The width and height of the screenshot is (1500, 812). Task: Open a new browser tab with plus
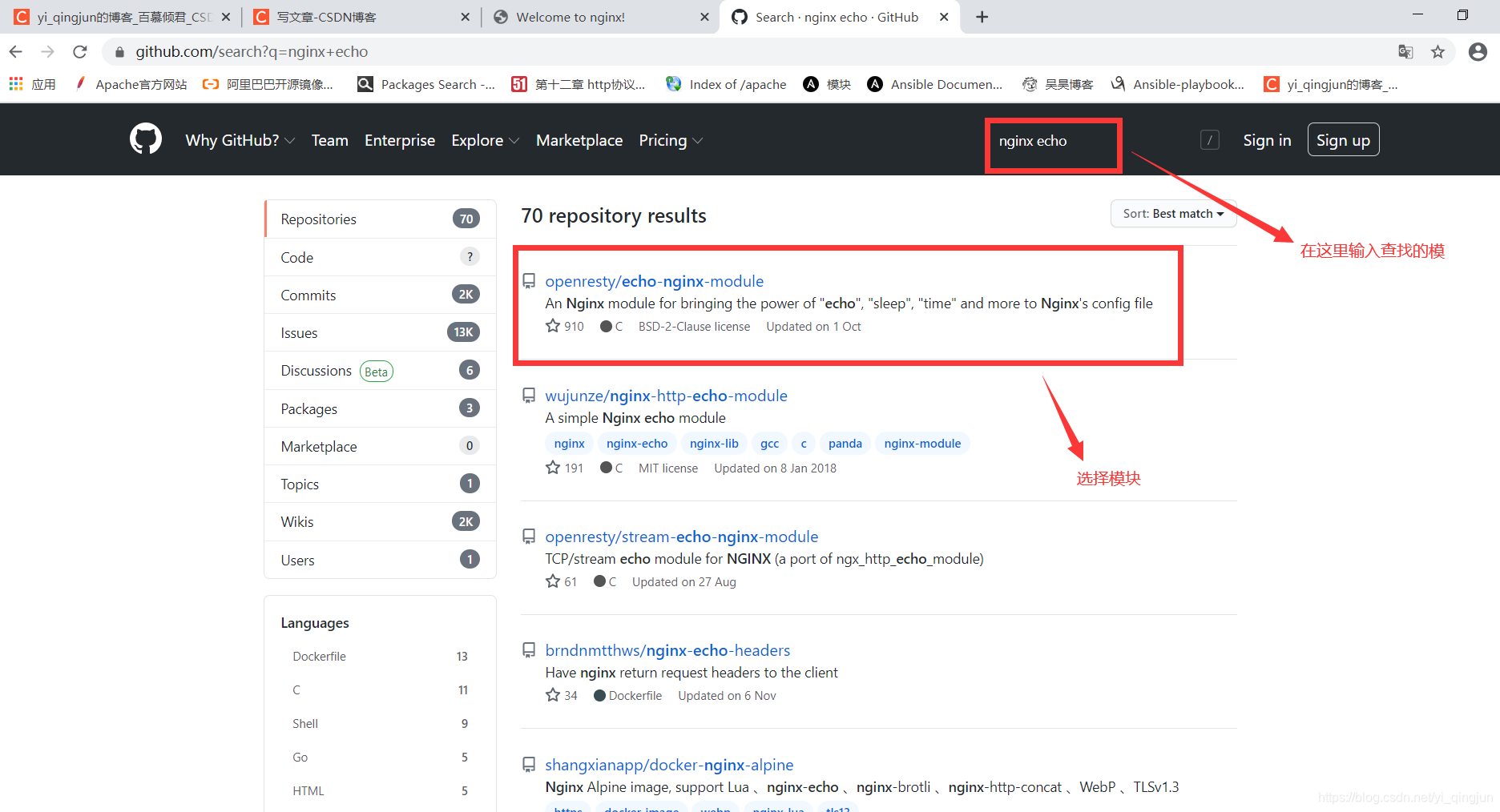point(982,17)
